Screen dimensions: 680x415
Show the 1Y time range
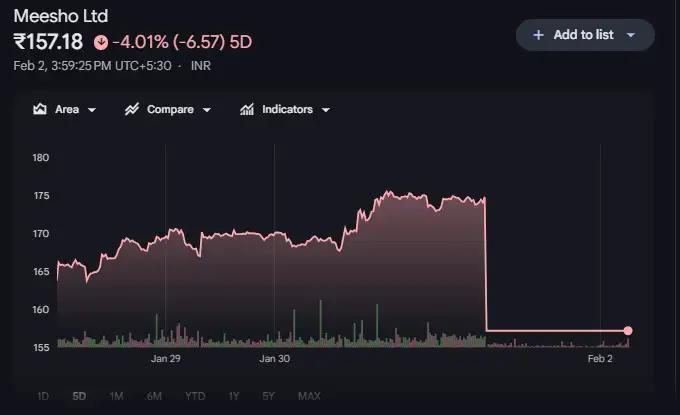[x=234, y=396]
